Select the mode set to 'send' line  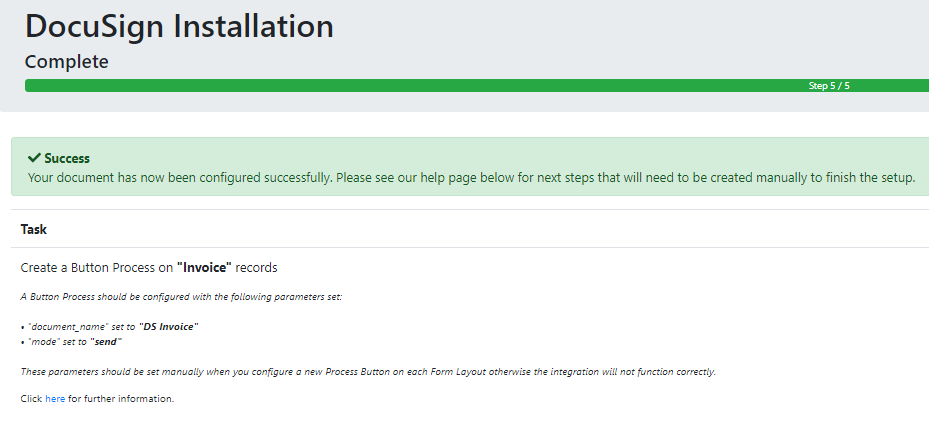(71, 342)
